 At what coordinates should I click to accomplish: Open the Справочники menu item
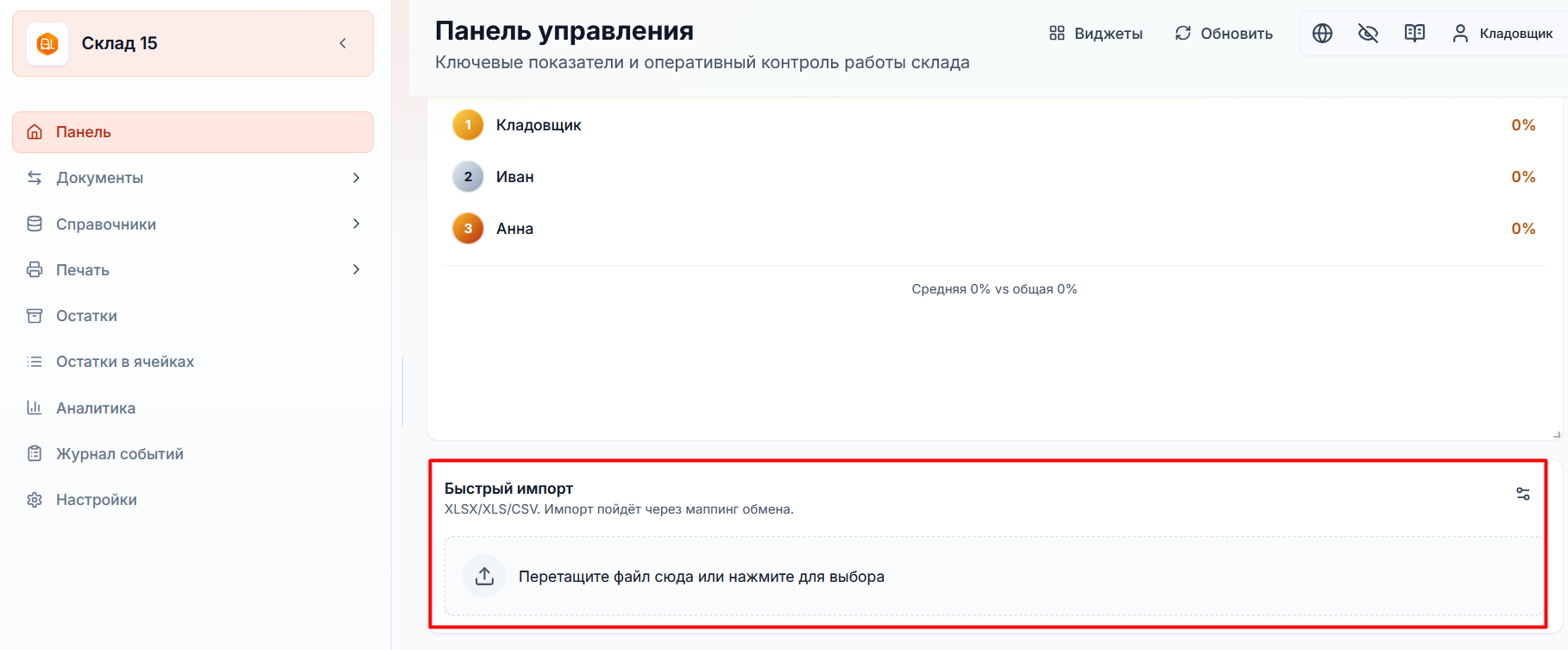pyautogui.click(x=192, y=224)
